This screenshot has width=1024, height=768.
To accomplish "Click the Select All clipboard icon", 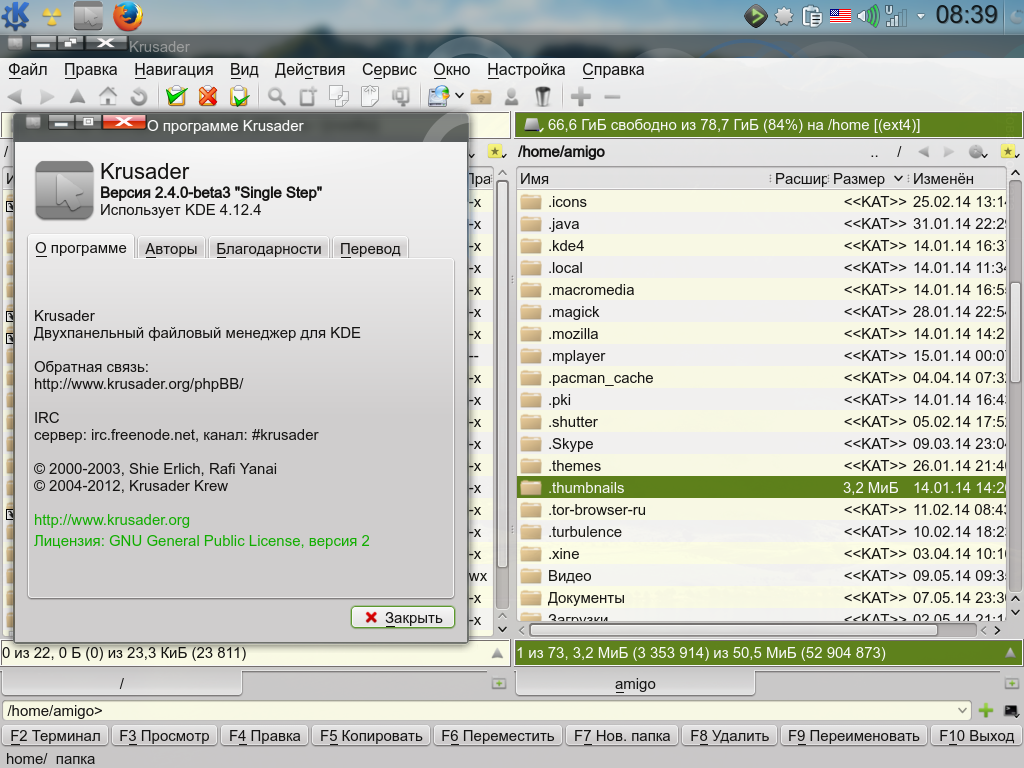I will click(176, 97).
